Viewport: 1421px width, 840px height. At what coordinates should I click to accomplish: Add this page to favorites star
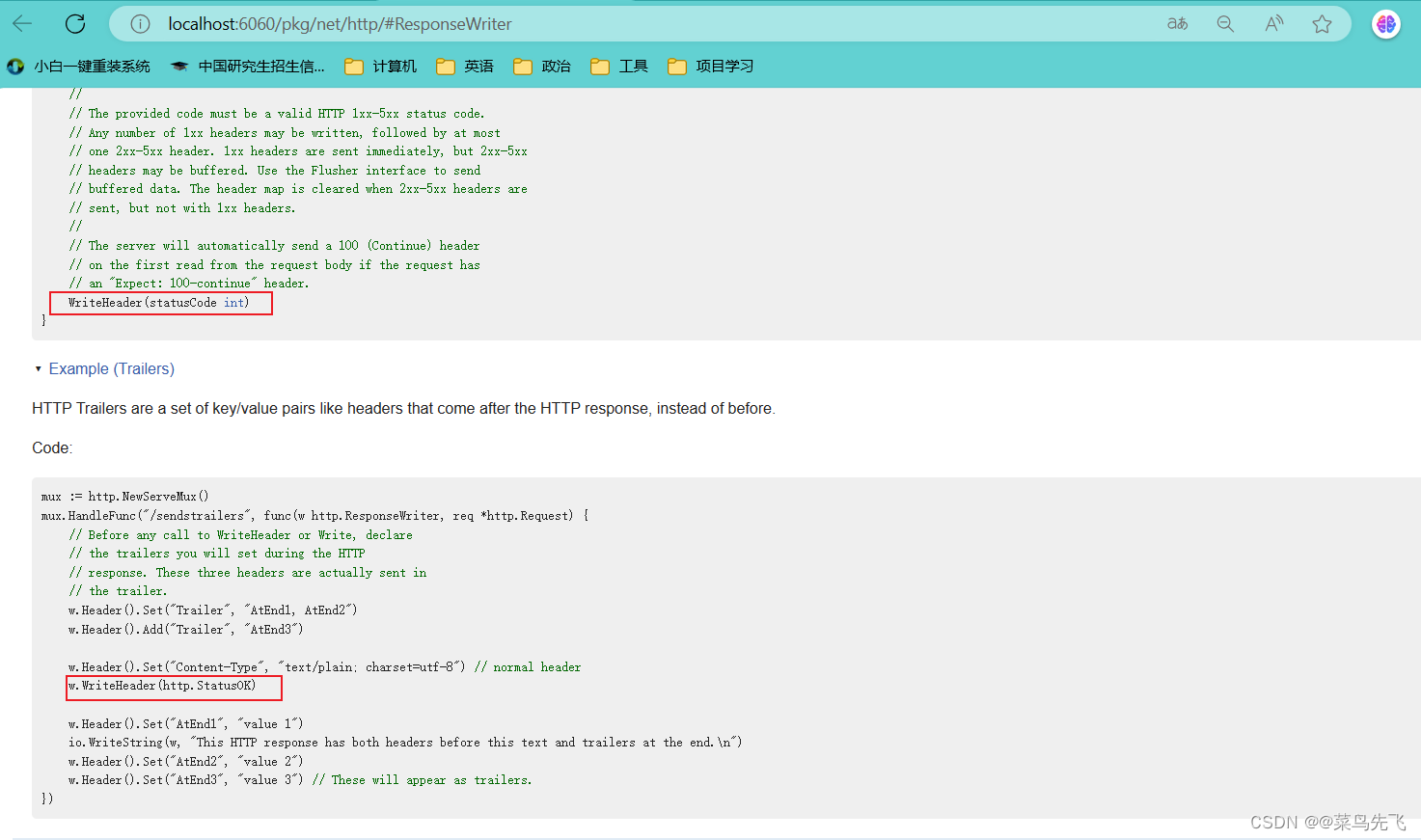[1322, 23]
